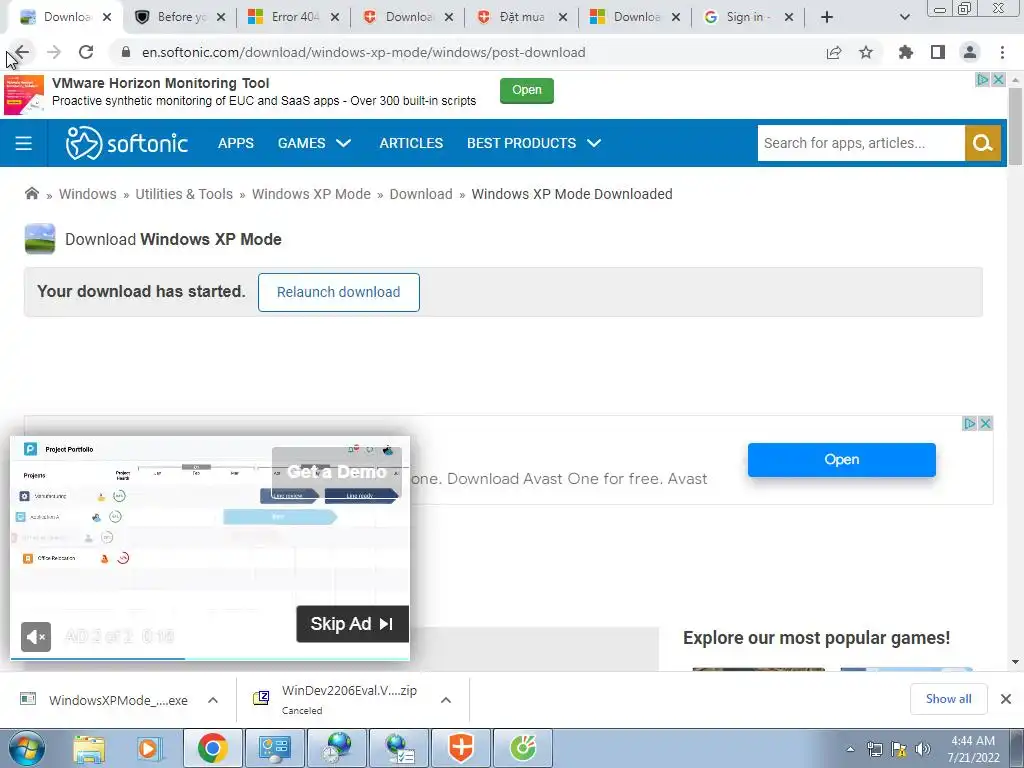Switch to Sign in Google tab

click(x=748, y=17)
